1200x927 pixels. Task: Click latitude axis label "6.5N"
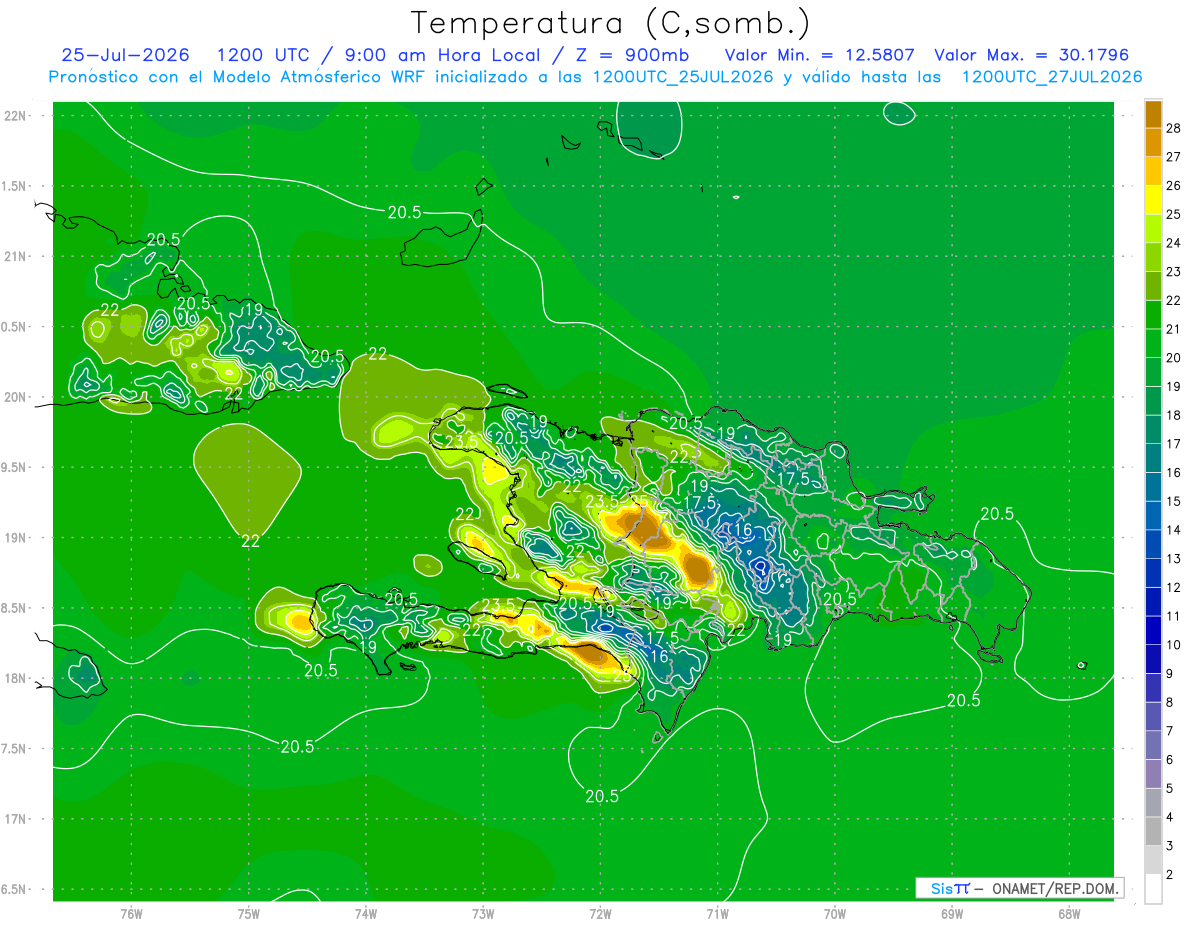tap(15, 889)
